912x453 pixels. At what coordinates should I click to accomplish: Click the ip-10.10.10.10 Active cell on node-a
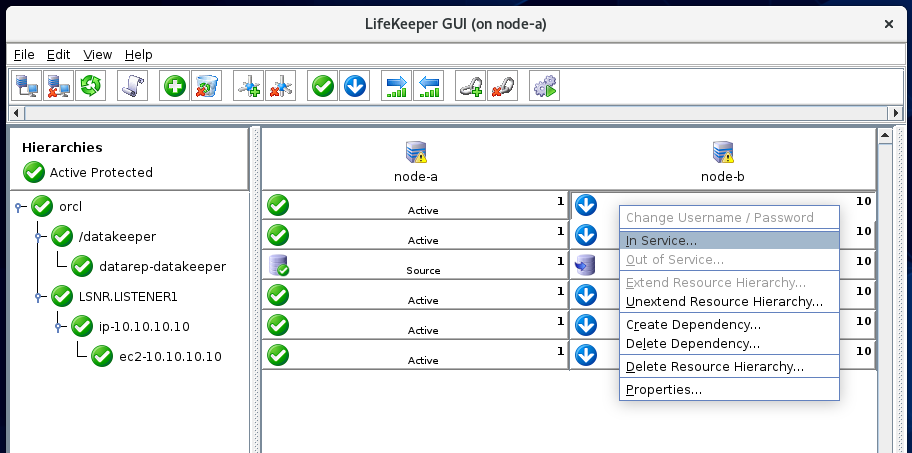click(415, 325)
